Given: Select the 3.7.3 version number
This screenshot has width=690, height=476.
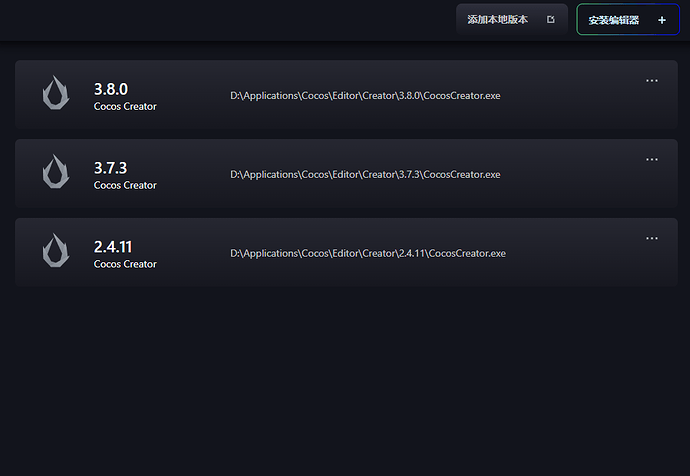Looking at the screenshot, I should [x=110, y=168].
